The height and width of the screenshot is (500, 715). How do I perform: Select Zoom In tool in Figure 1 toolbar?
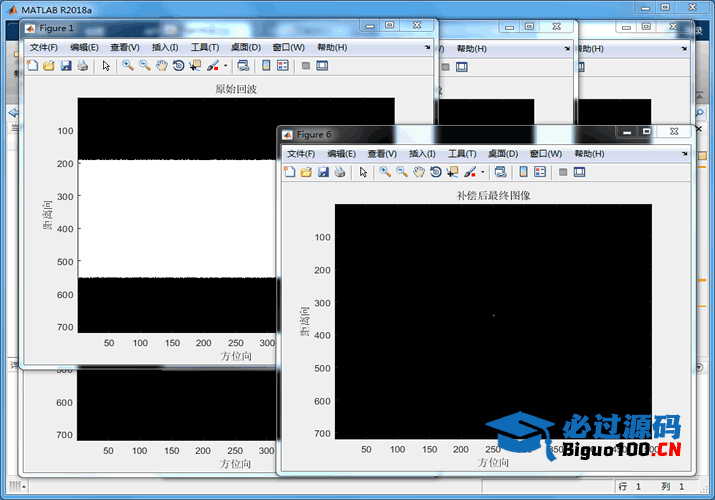128,66
